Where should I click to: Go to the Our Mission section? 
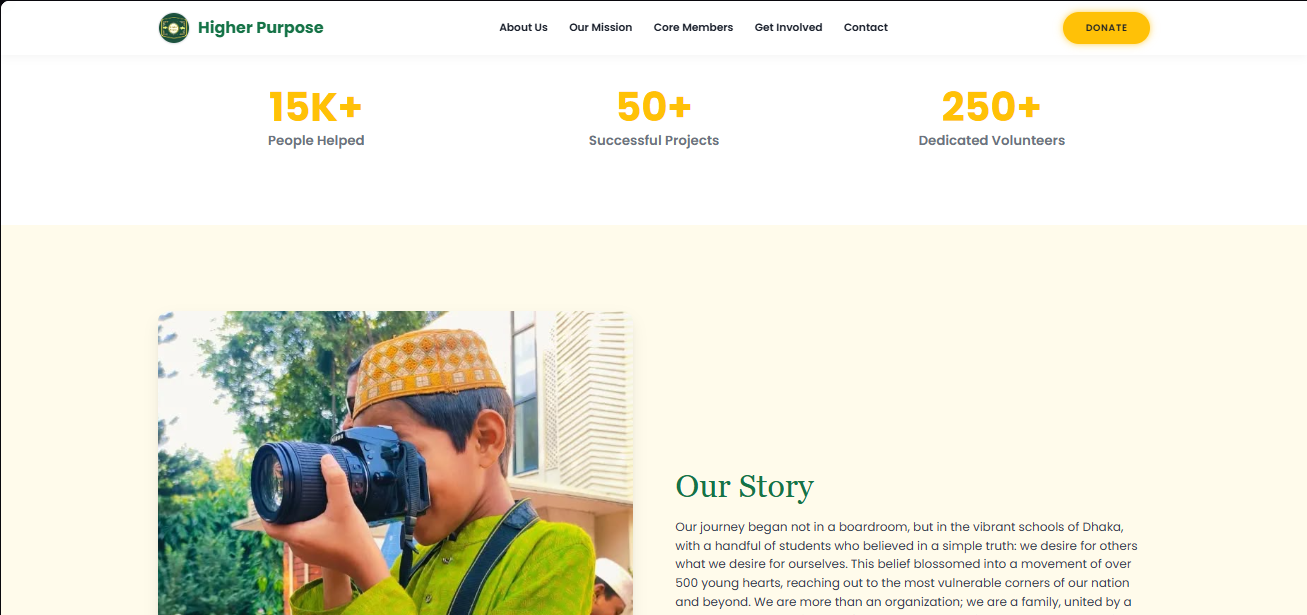coord(601,28)
